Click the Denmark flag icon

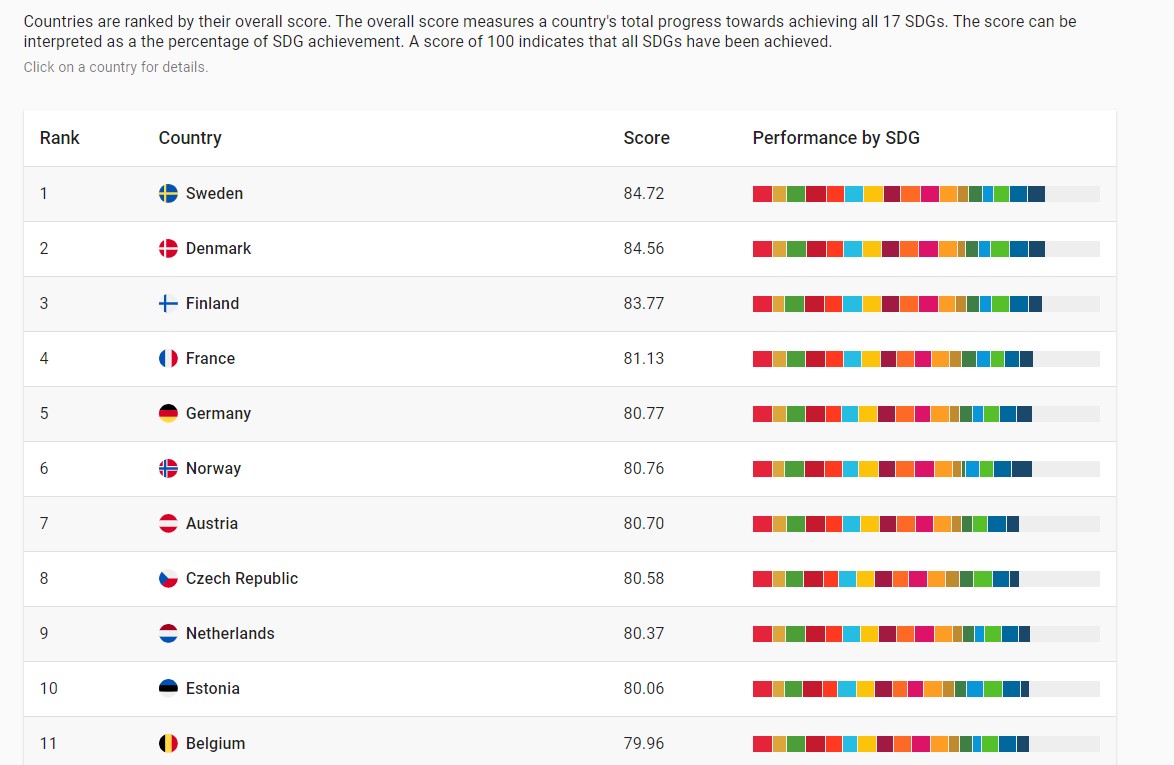[168, 248]
